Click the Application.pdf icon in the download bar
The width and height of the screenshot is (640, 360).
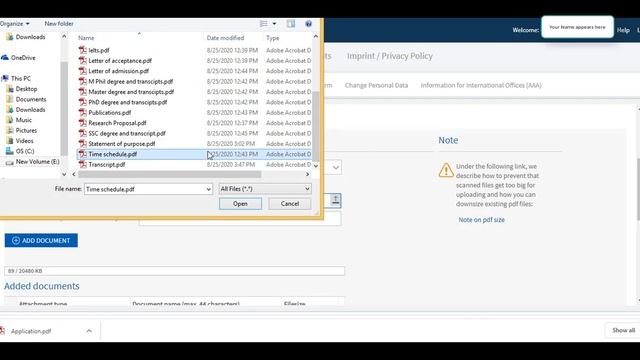pos(2,331)
